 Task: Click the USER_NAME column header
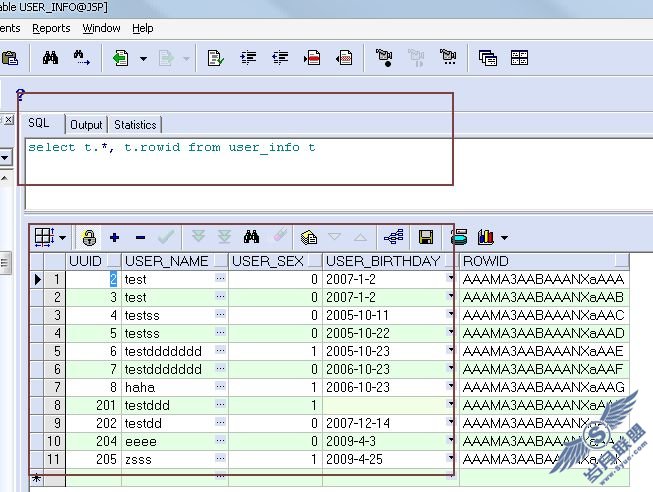click(x=174, y=261)
